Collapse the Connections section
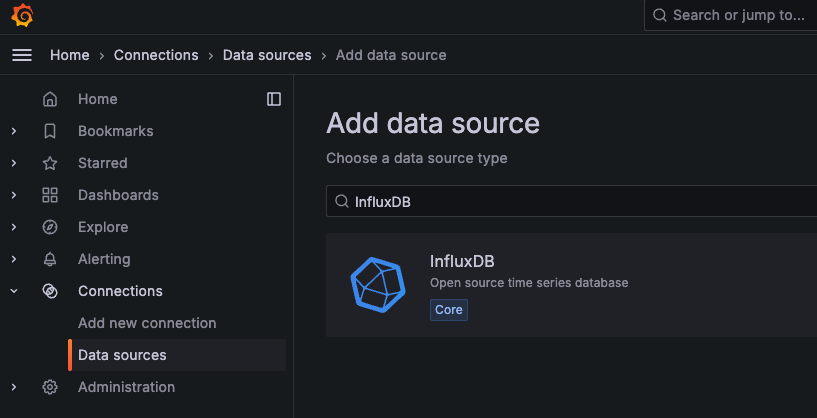 point(14,291)
